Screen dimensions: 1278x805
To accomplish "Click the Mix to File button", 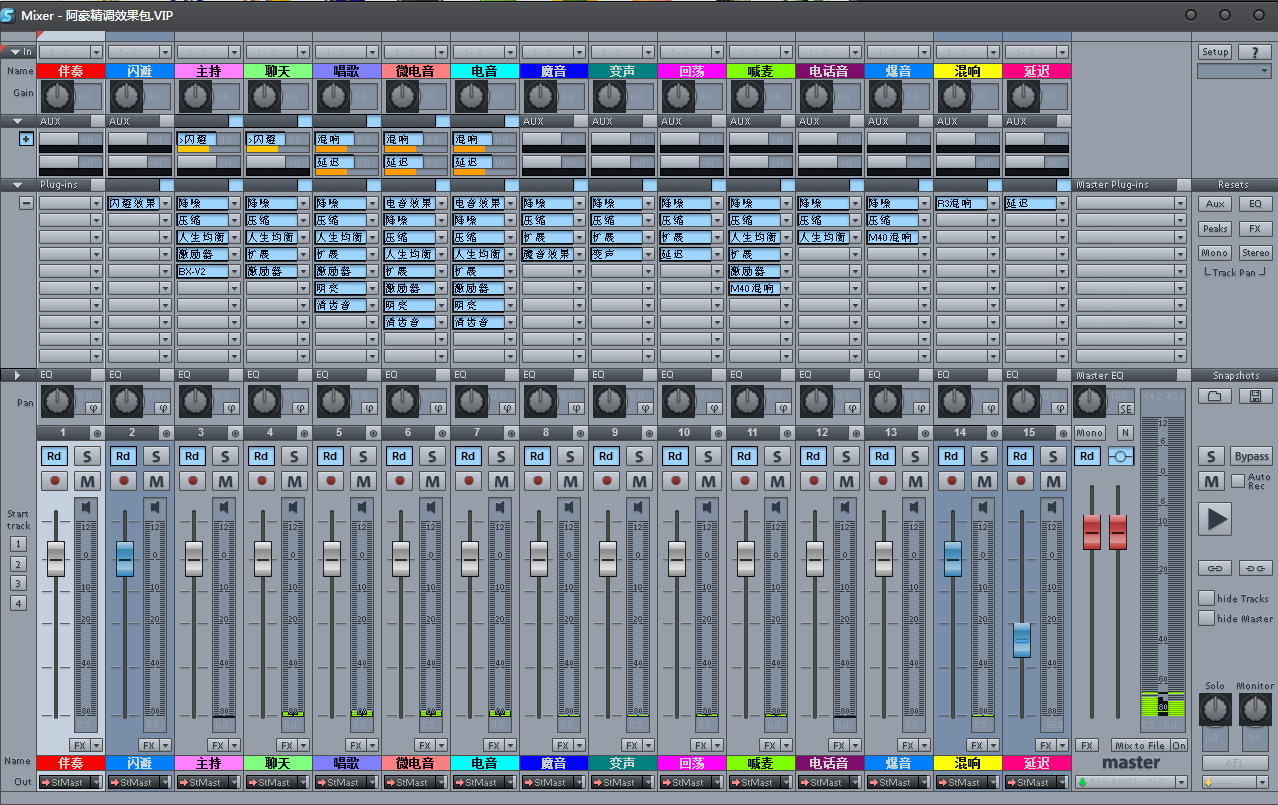I will pos(1140,745).
